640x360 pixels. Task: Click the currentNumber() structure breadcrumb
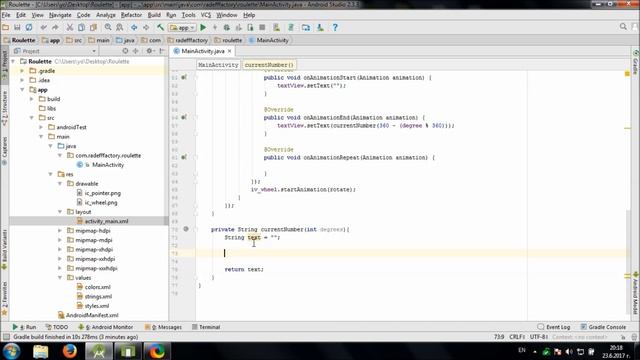pos(269,65)
